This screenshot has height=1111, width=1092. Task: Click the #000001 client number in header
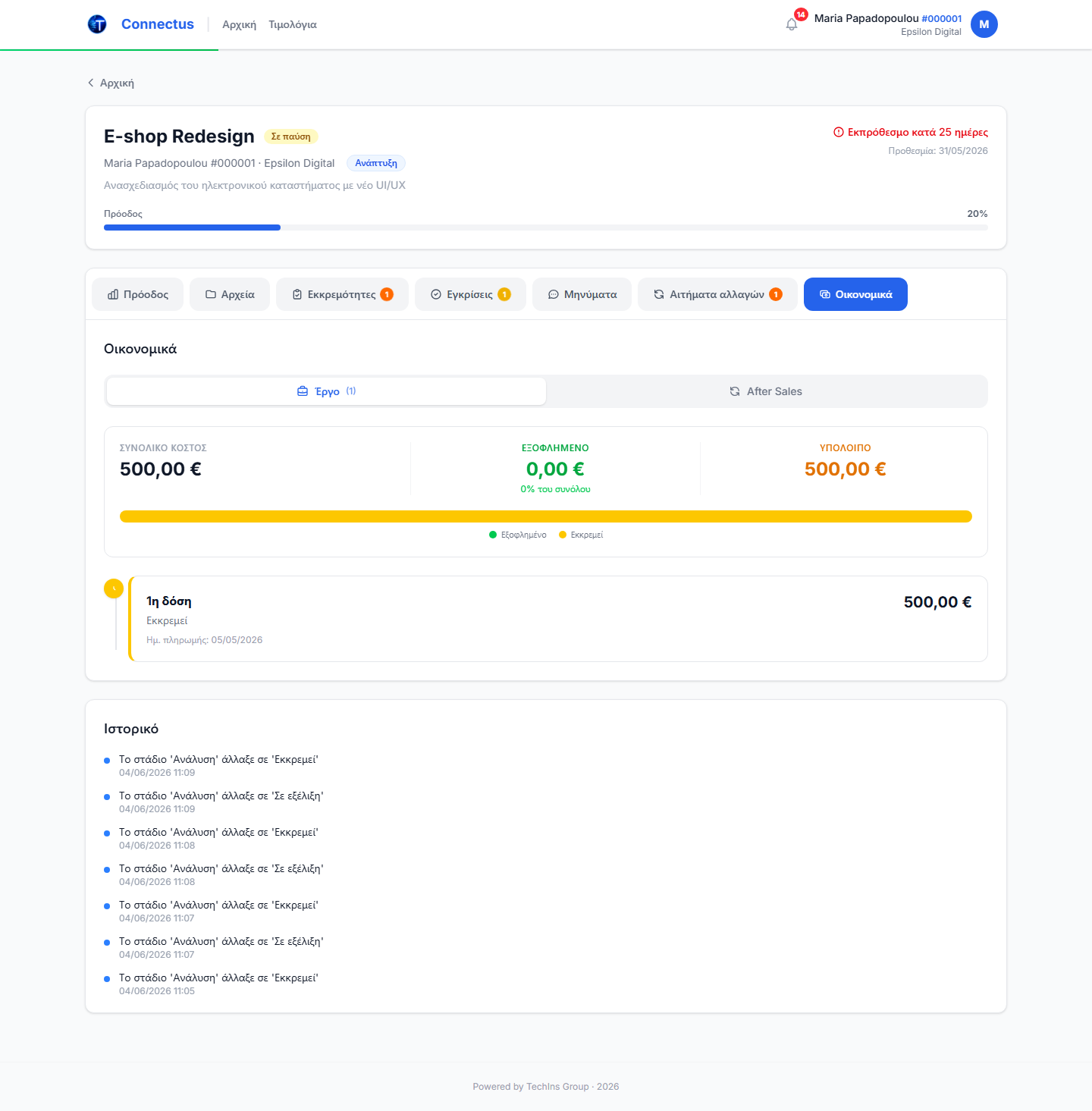942,19
